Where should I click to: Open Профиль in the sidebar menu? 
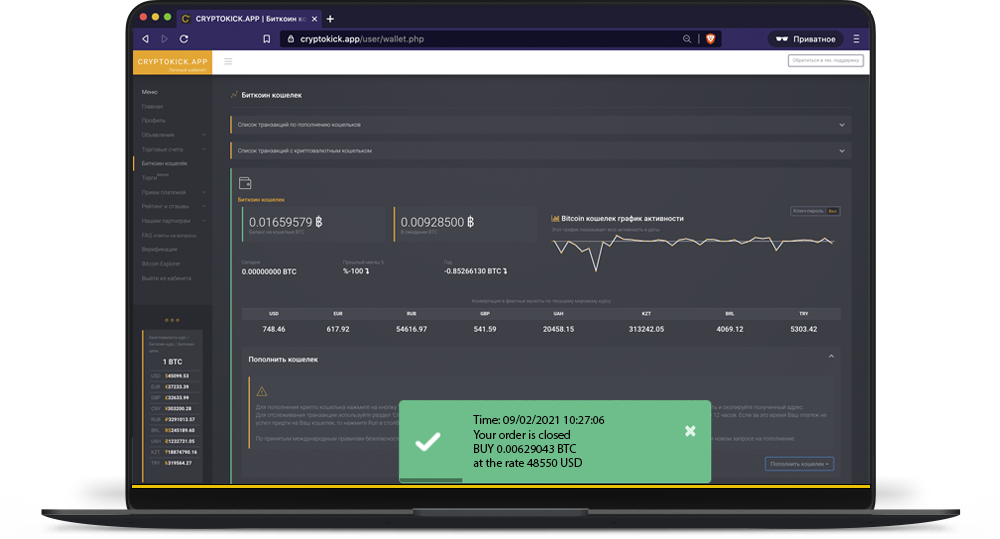(x=154, y=121)
